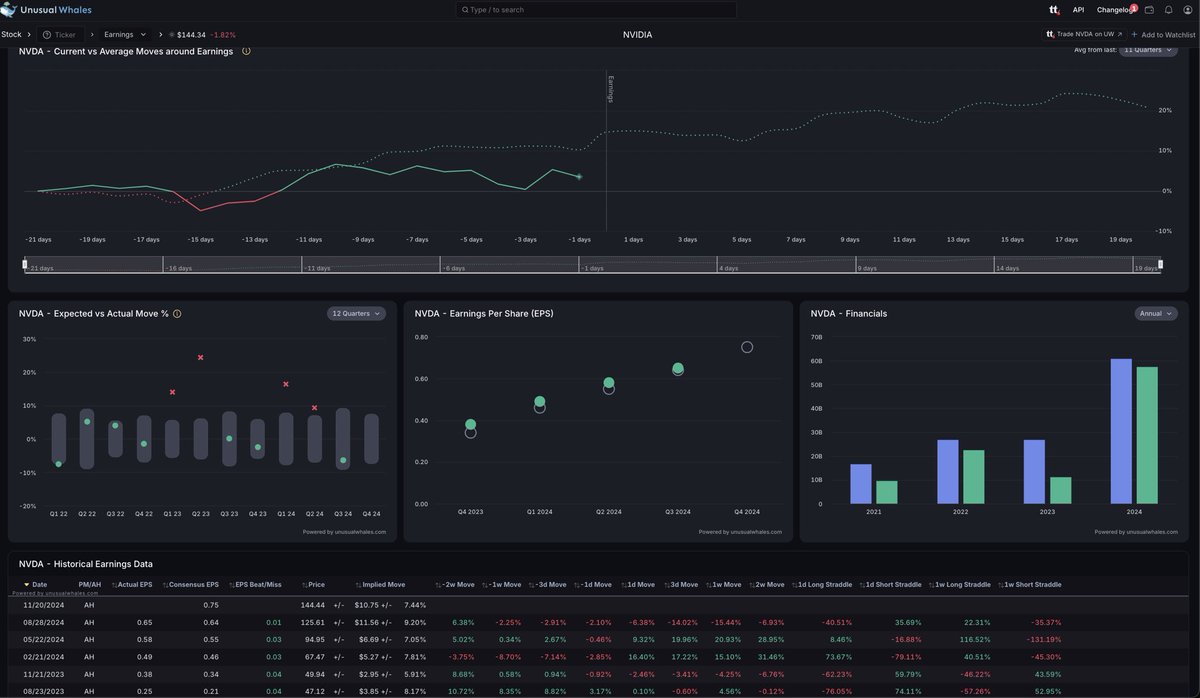
Task: Click the 08/28/2024 date cell
Action: [x=43, y=622]
